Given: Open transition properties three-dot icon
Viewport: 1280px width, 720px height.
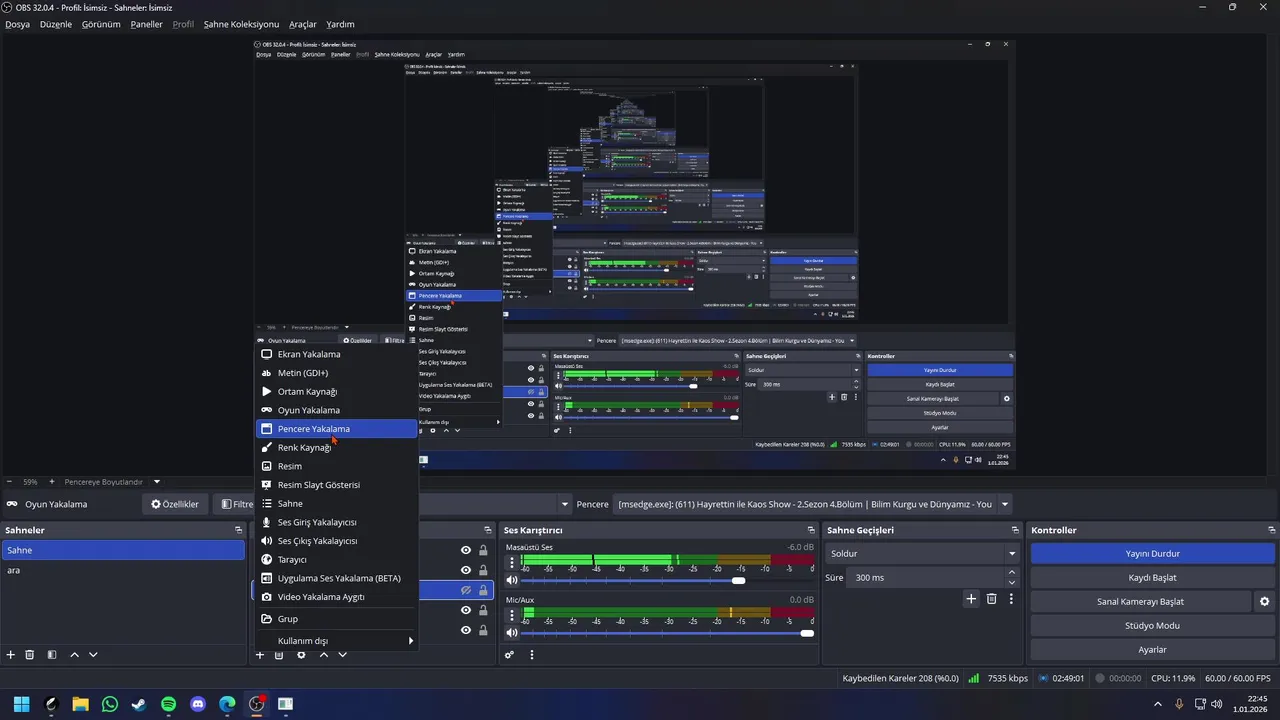Looking at the screenshot, I should (1011, 599).
